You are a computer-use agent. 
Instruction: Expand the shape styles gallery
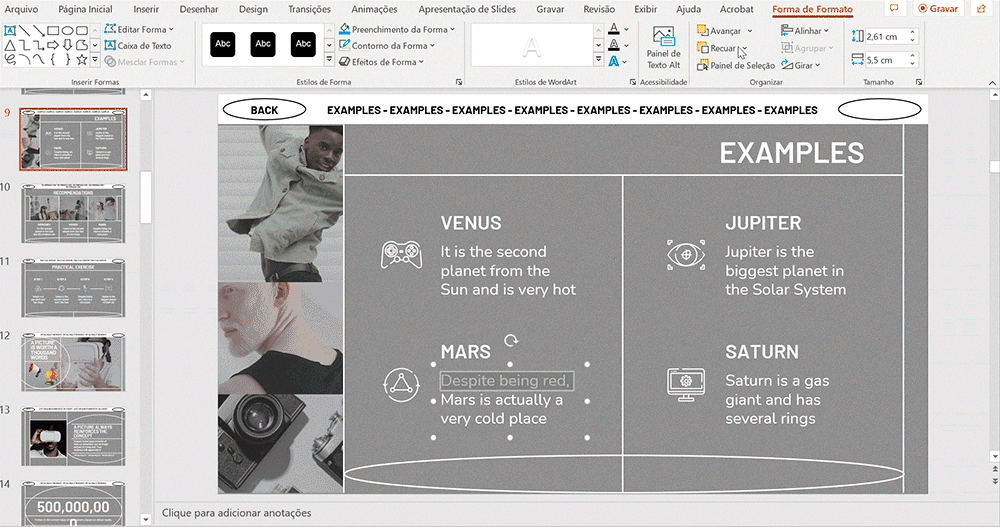[x=329, y=60]
